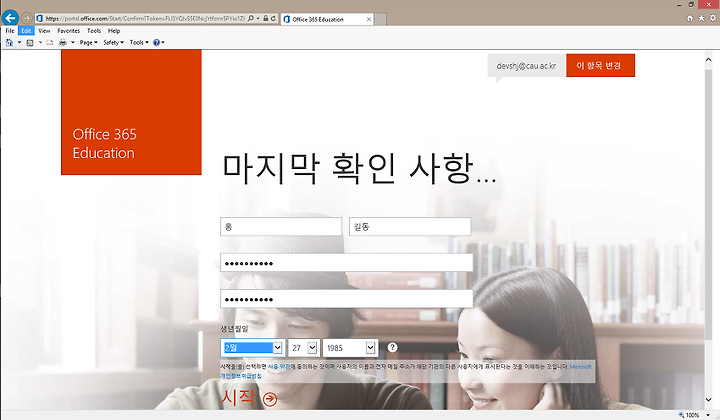Click the 마지막 확인 사항 heading
This screenshot has height=420, width=720.
(359, 168)
